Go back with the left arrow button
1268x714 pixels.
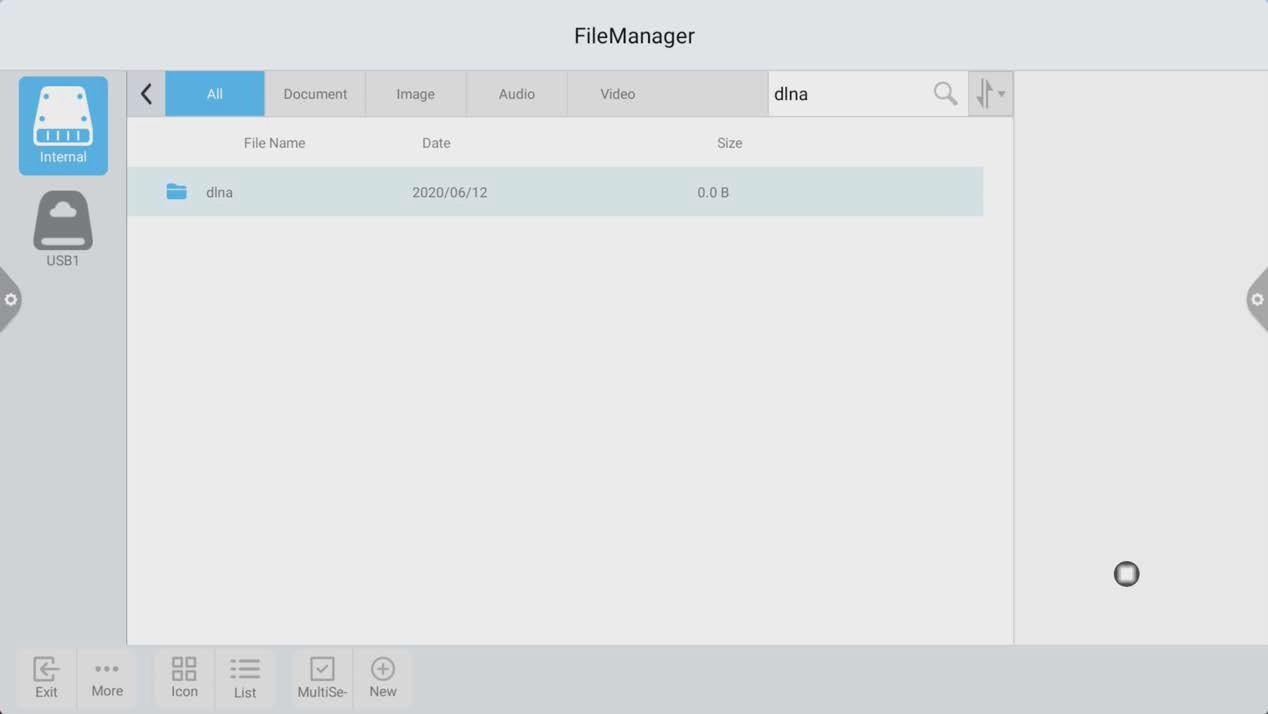(x=146, y=94)
